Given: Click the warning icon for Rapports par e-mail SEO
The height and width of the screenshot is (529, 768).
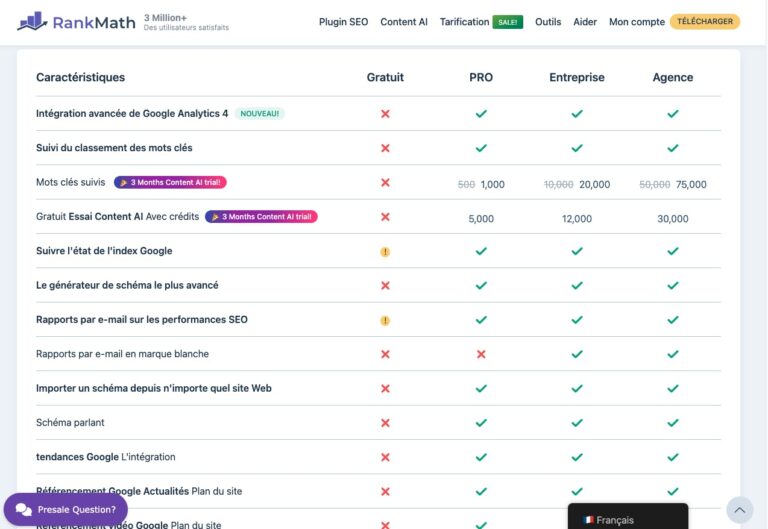Looking at the screenshot, I should [x=385, y=320].
